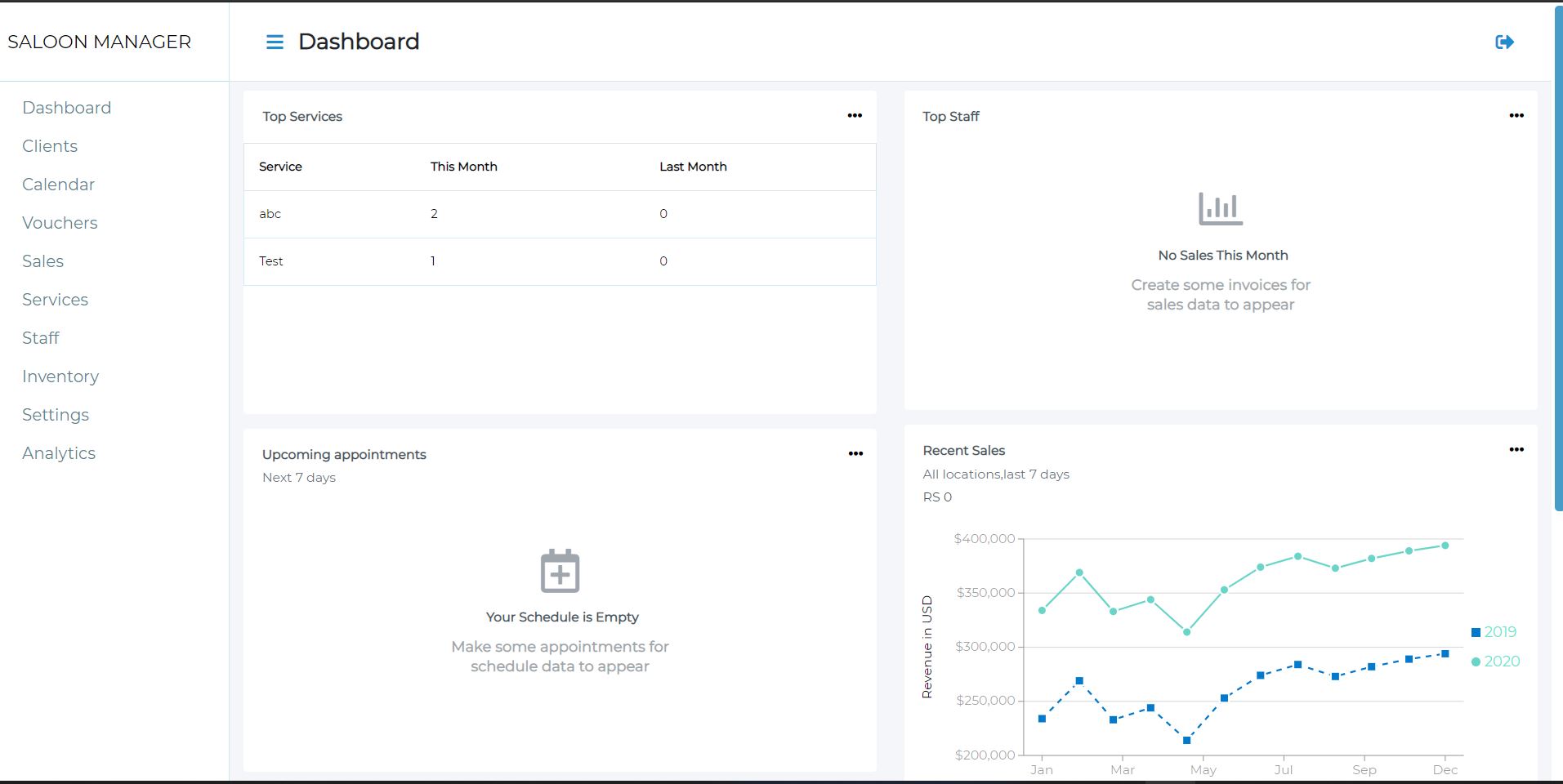Click the 'Dashboard' page heading
Viewport: 1563px width, 784px height.
coord(359,42)
